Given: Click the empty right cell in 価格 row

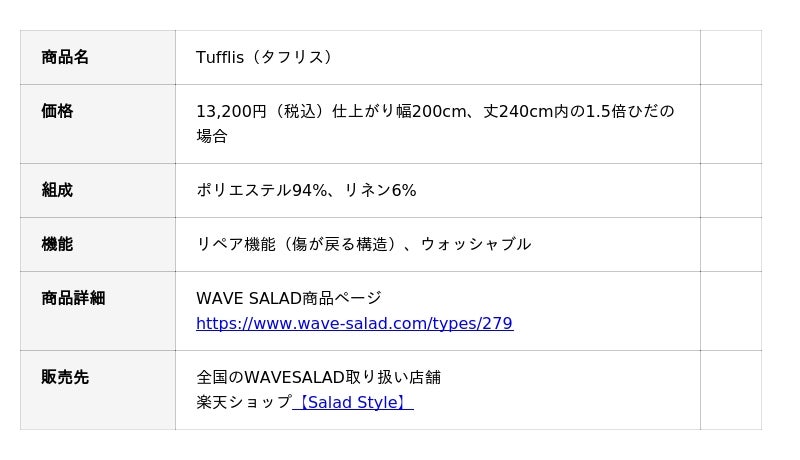Looking at the screenshot, I should point(730,123).
